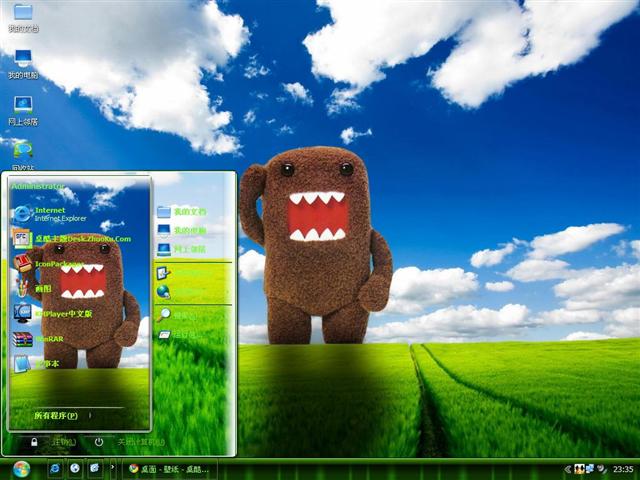Click the network computers tray icon
640x480 pixels.
click(x=590, y=469)
